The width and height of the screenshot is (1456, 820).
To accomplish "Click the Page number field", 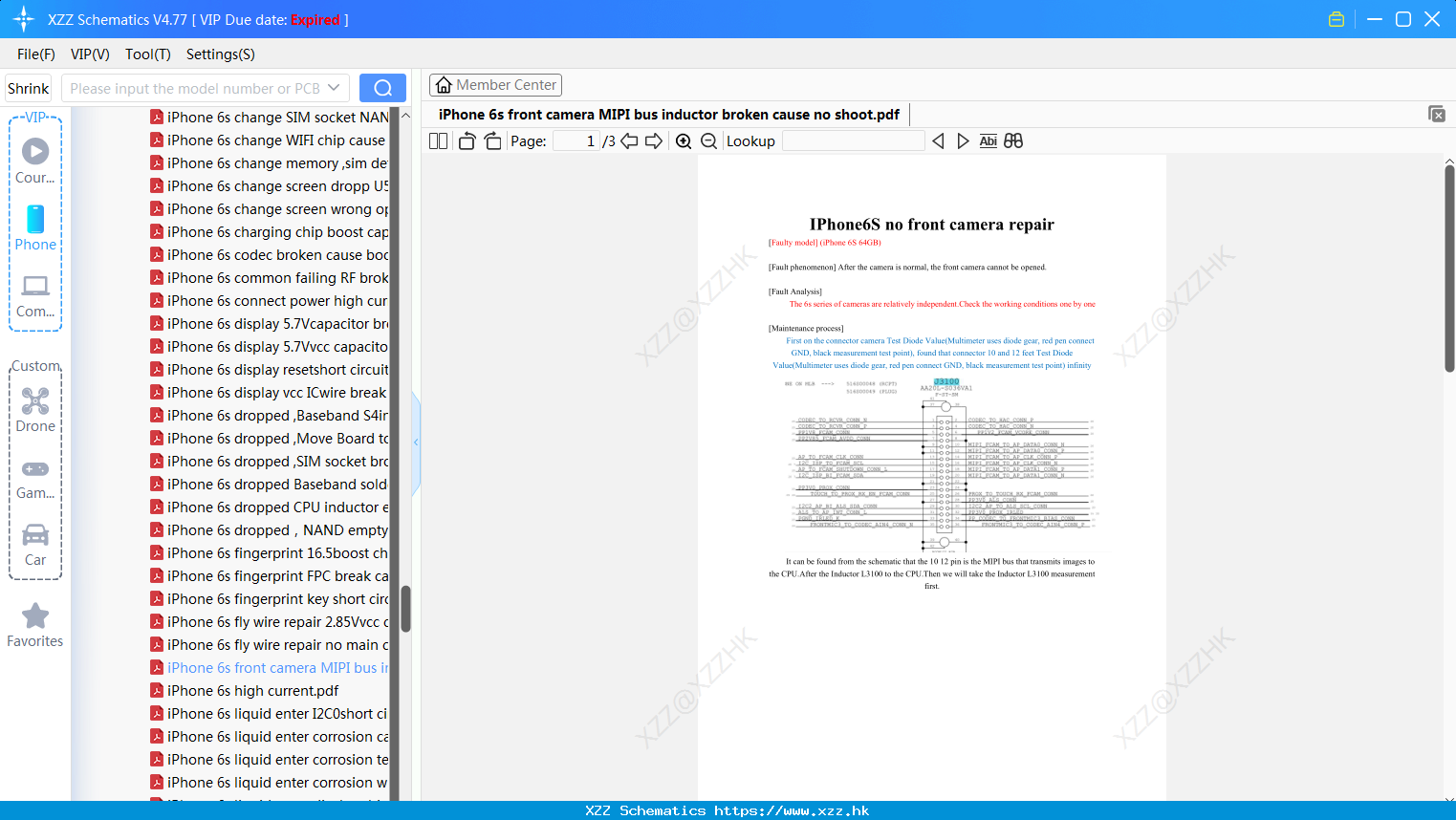I will (576, 140).
